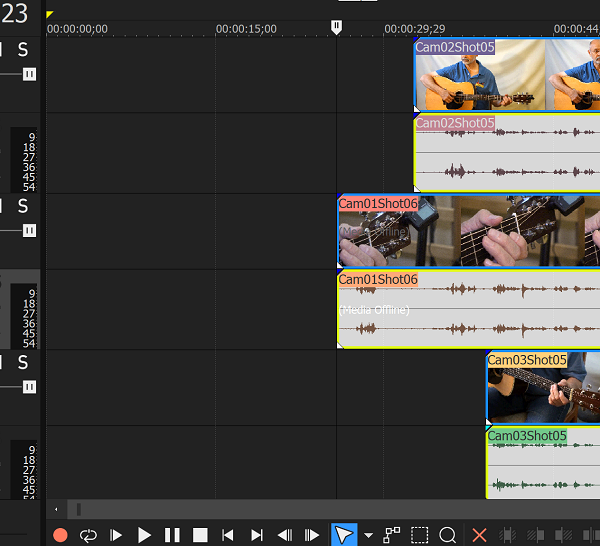This screenshot has height=546, width=600.
Task: Choose the Selection Edit marquee tool
Action: coord(420,535)
